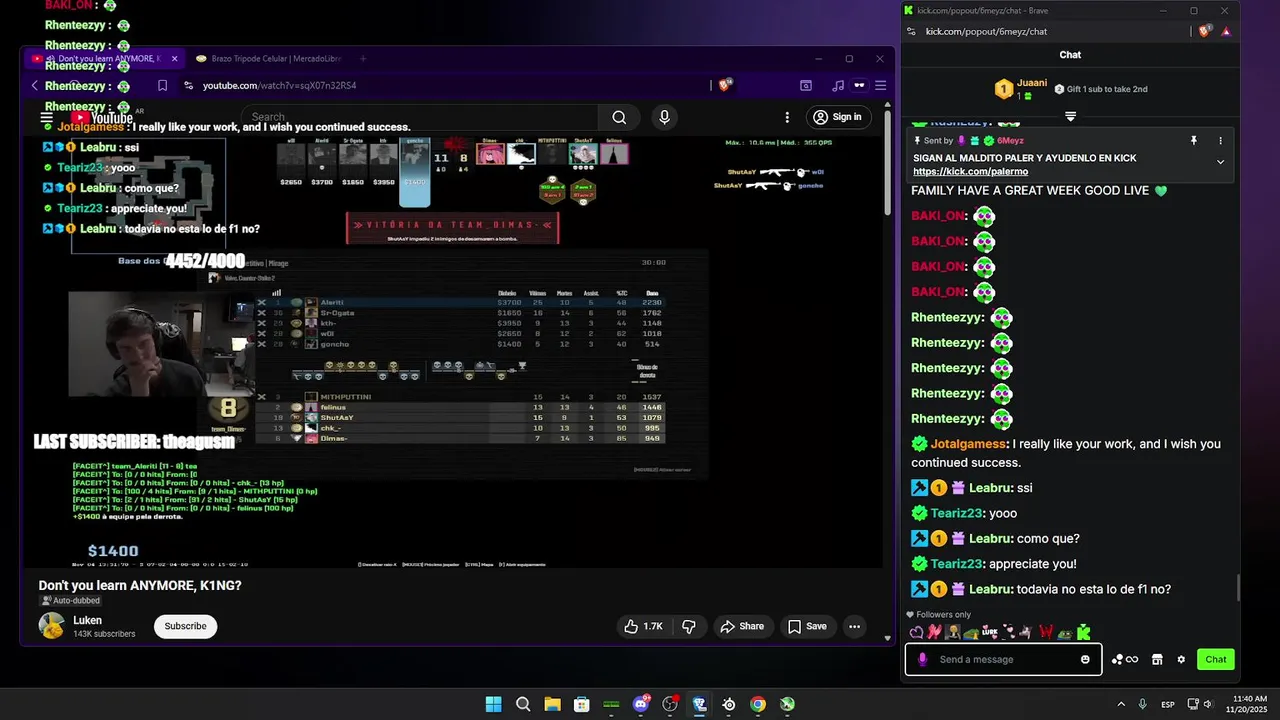Click Leabru name in 'todavia no esta' message
The height and width of the screenshot is (720, 1280).
[990, 590]
